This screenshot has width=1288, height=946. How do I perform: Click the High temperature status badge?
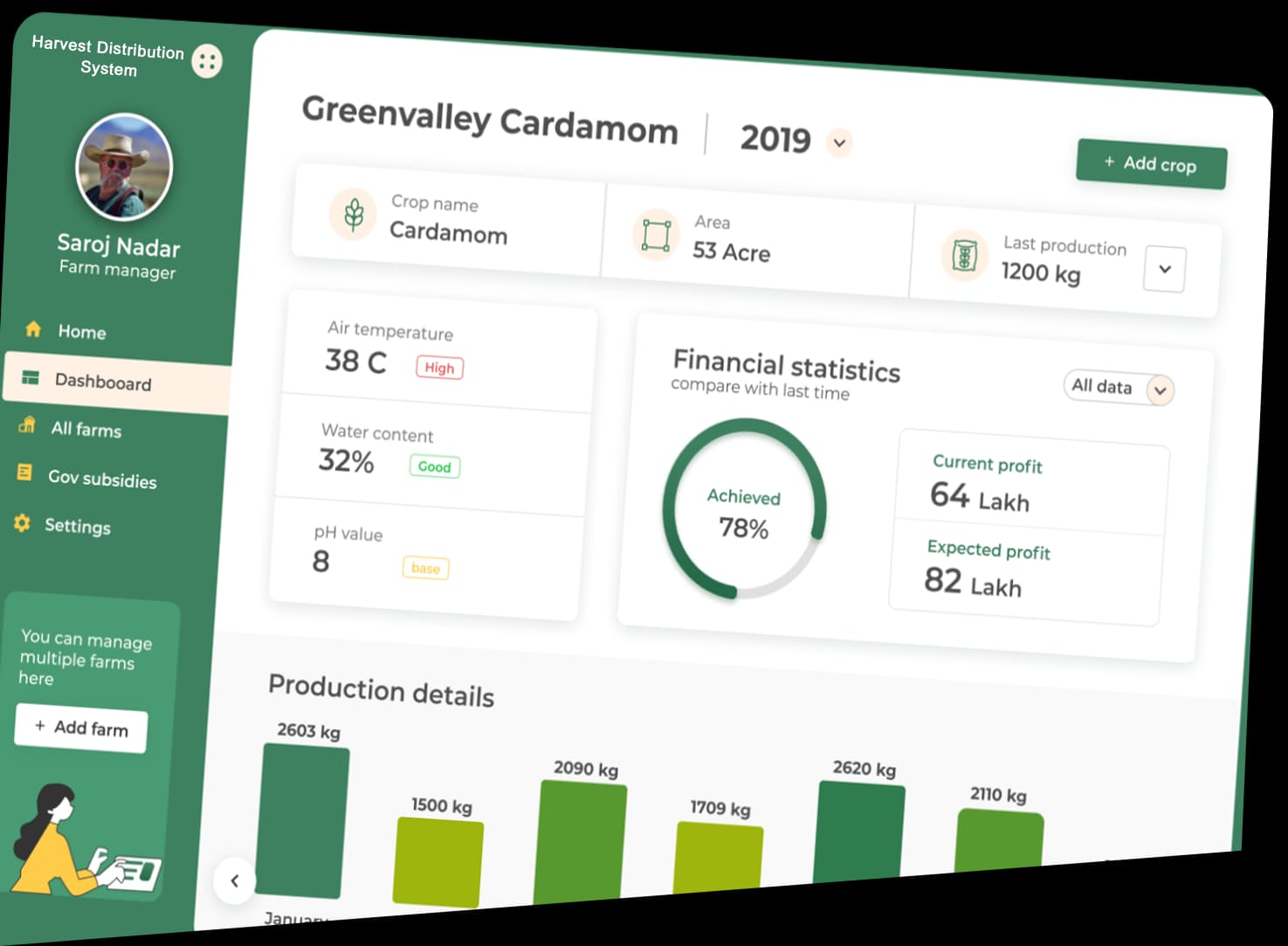pos(439,368)
